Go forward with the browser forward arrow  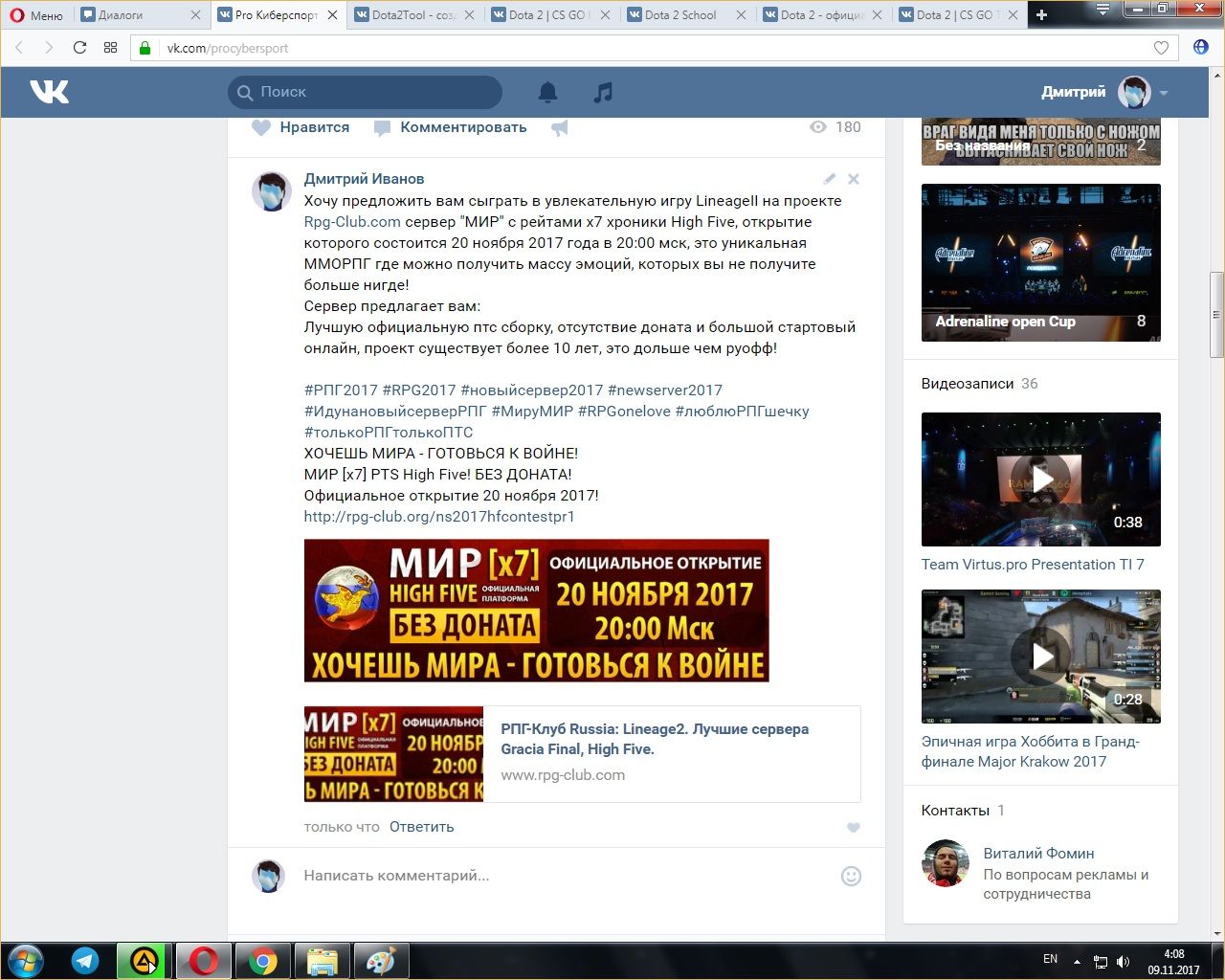pyautogui.click(x=49, y=48)
